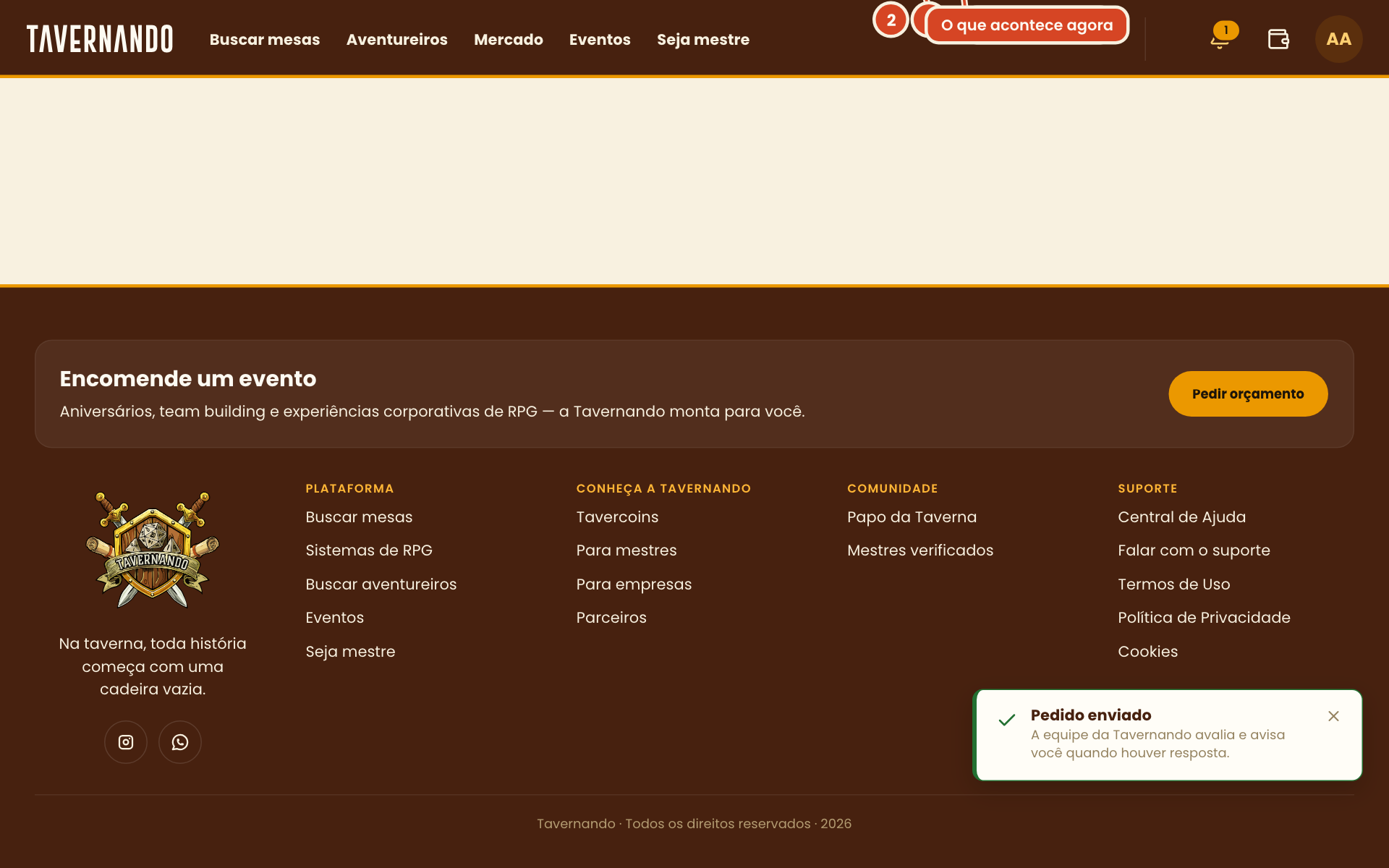This screenshot has width=1389, height=868.
Task: Open footer link Seja mestre
Action: click(x=350, y=652)
